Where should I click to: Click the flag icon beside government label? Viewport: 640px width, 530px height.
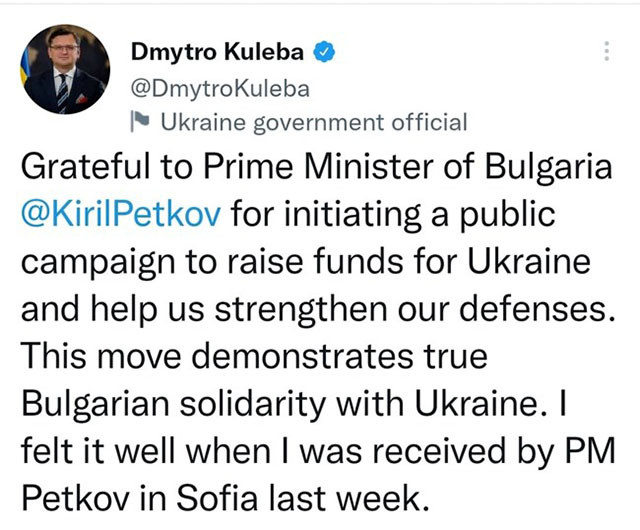[x=141, y=122]
